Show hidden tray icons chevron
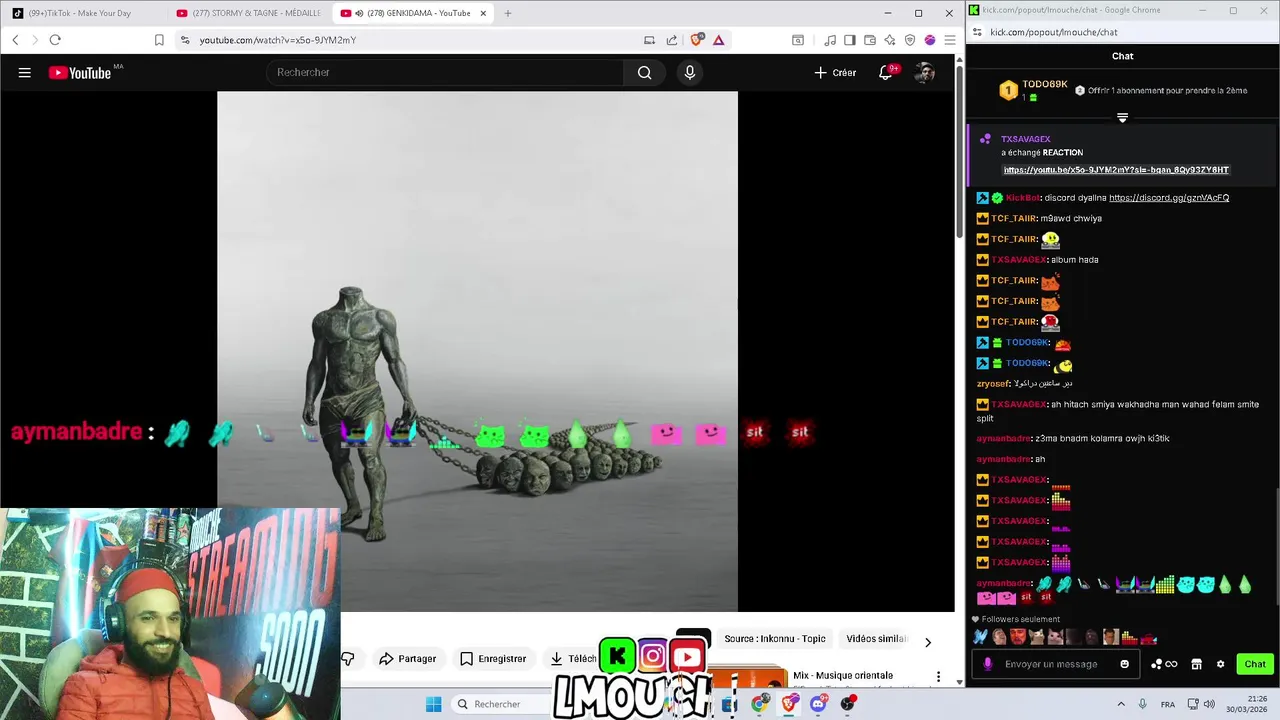The image size is (1280, 720). click(1121, 704)
